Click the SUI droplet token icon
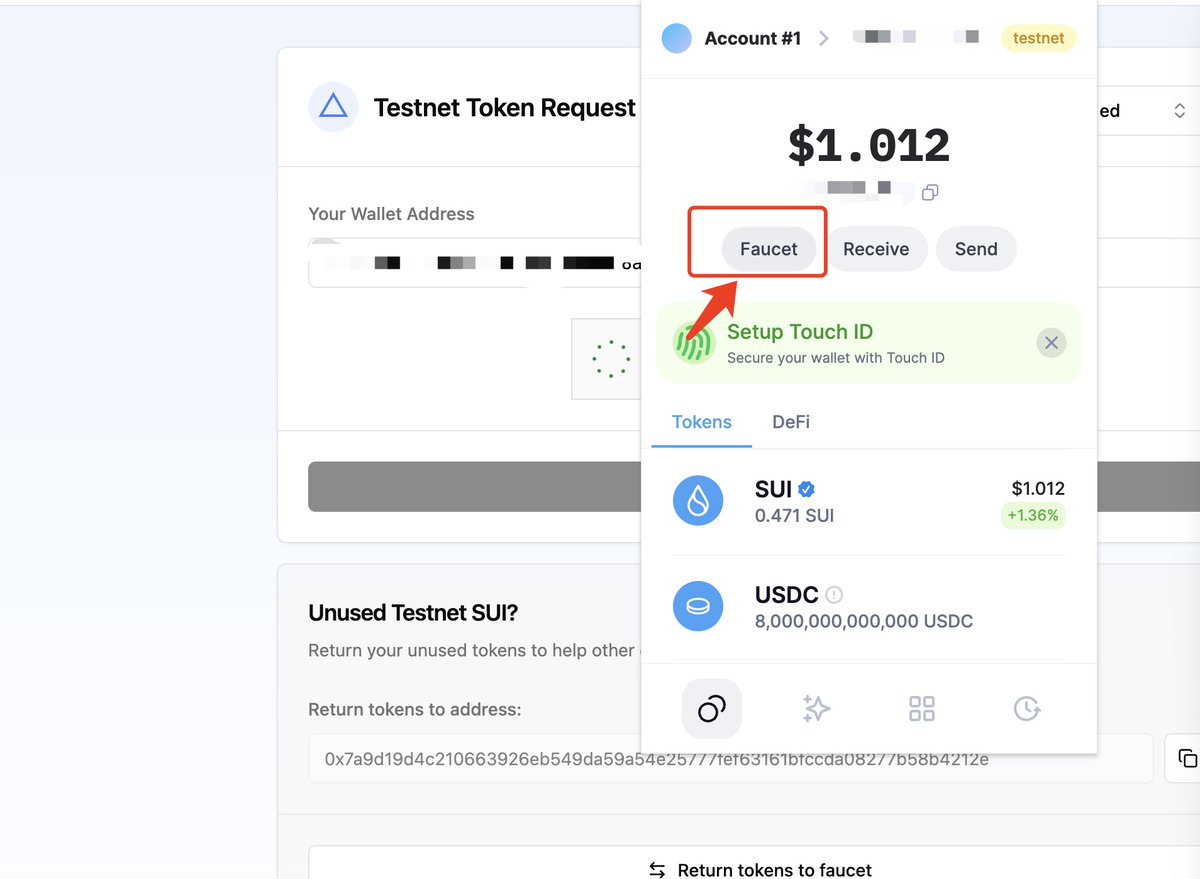 click(698, 501)
